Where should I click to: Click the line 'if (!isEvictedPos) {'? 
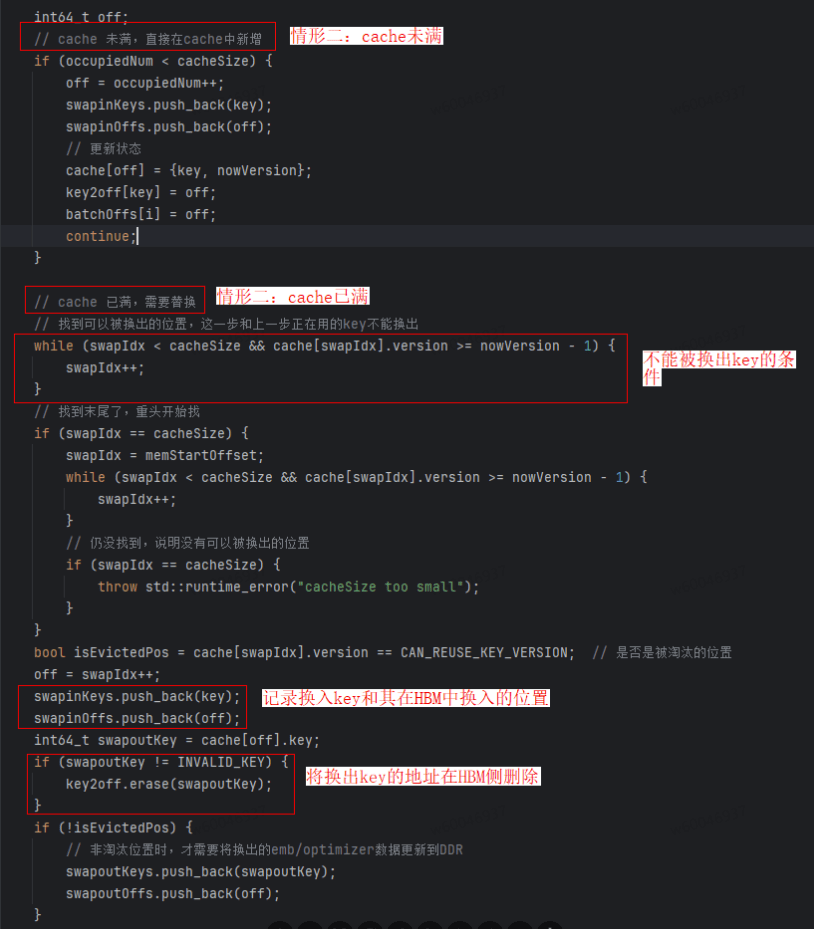coord(113,828)
